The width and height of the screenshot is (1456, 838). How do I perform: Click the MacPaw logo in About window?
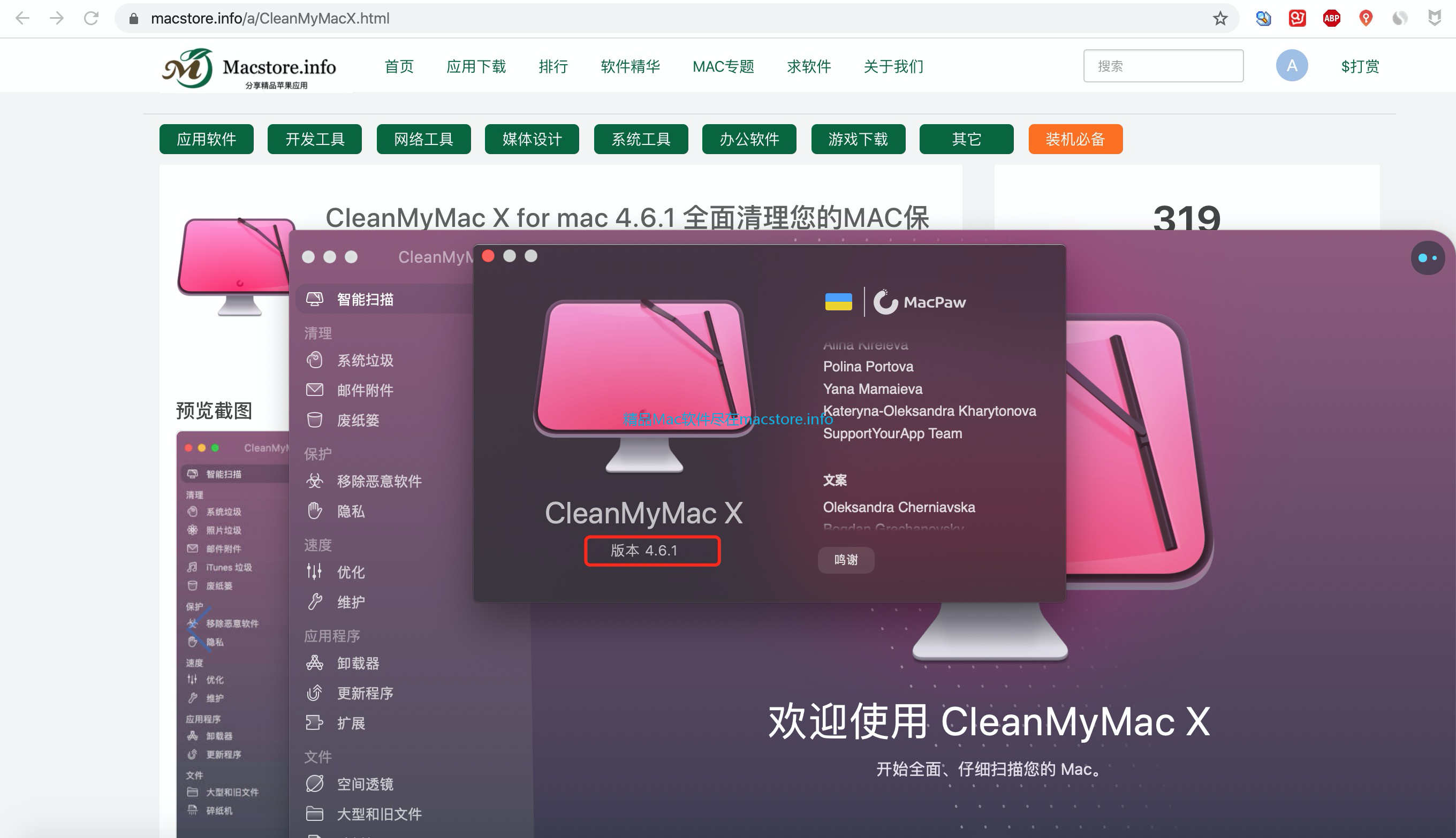point(920,302)
